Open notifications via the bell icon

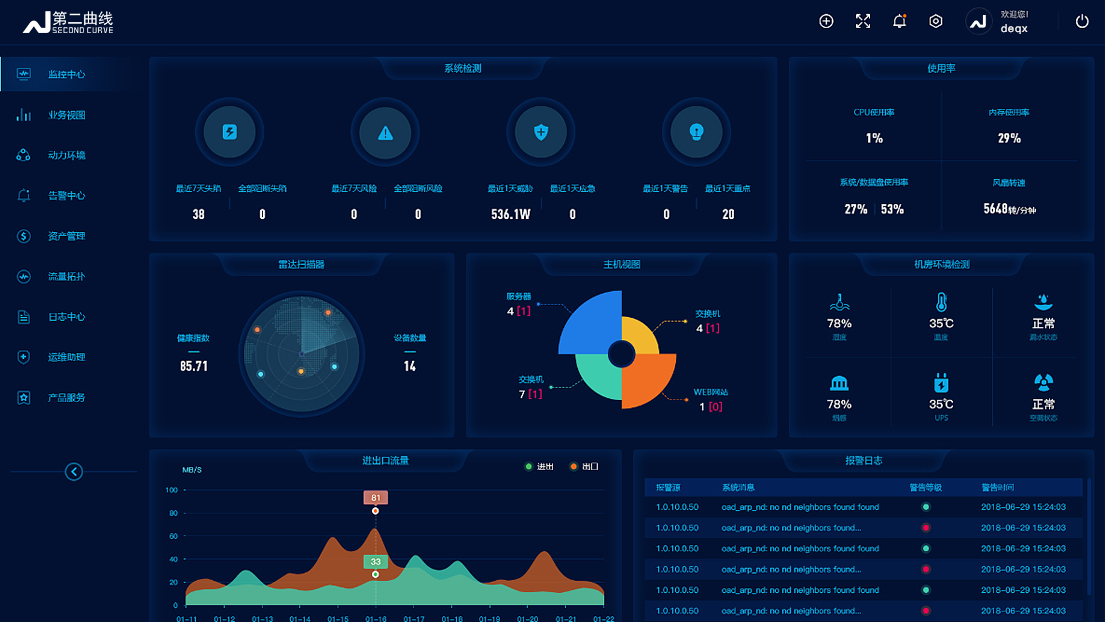tap(899, 21)
